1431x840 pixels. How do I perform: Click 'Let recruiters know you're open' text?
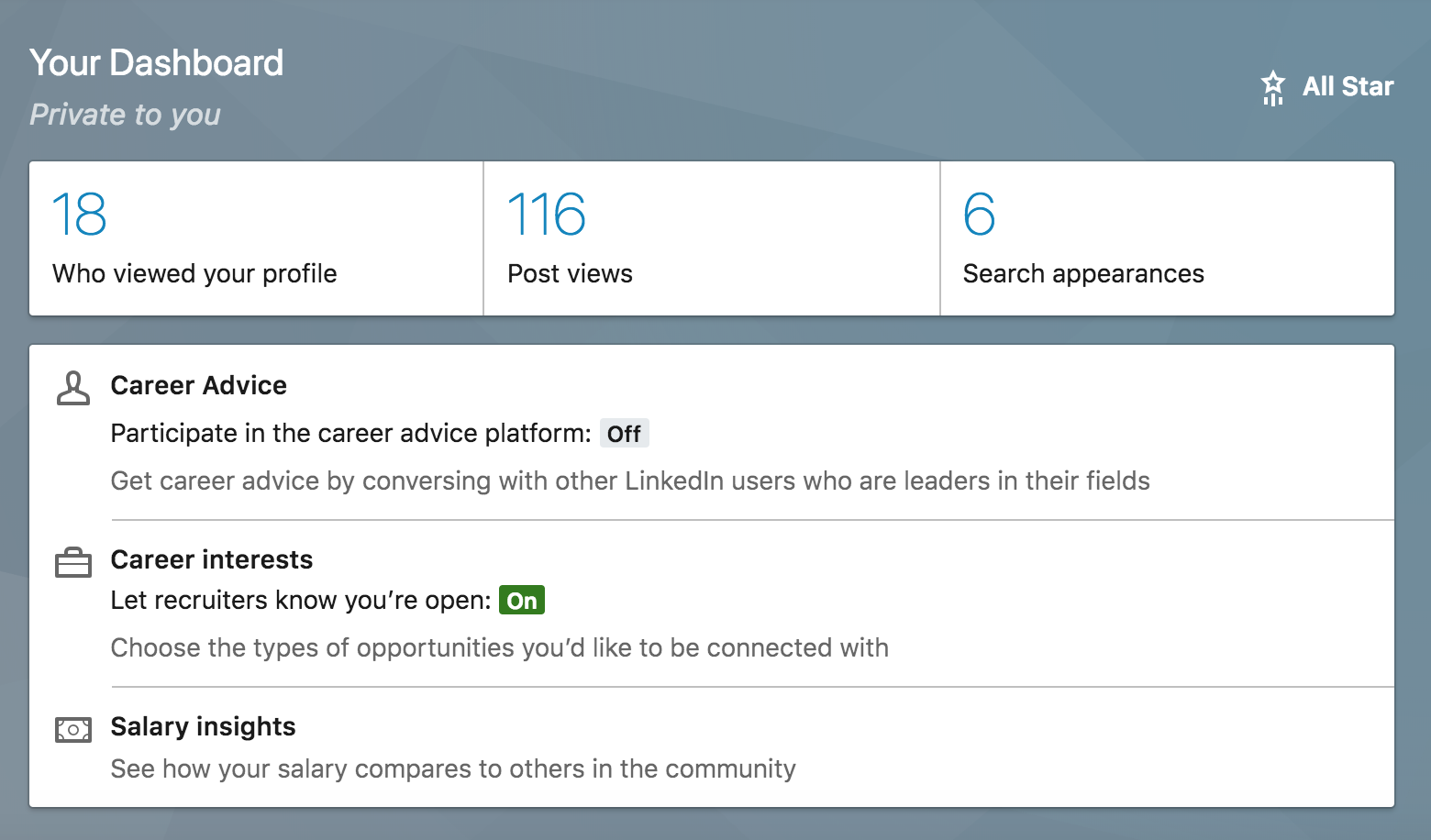click(302, 600)
